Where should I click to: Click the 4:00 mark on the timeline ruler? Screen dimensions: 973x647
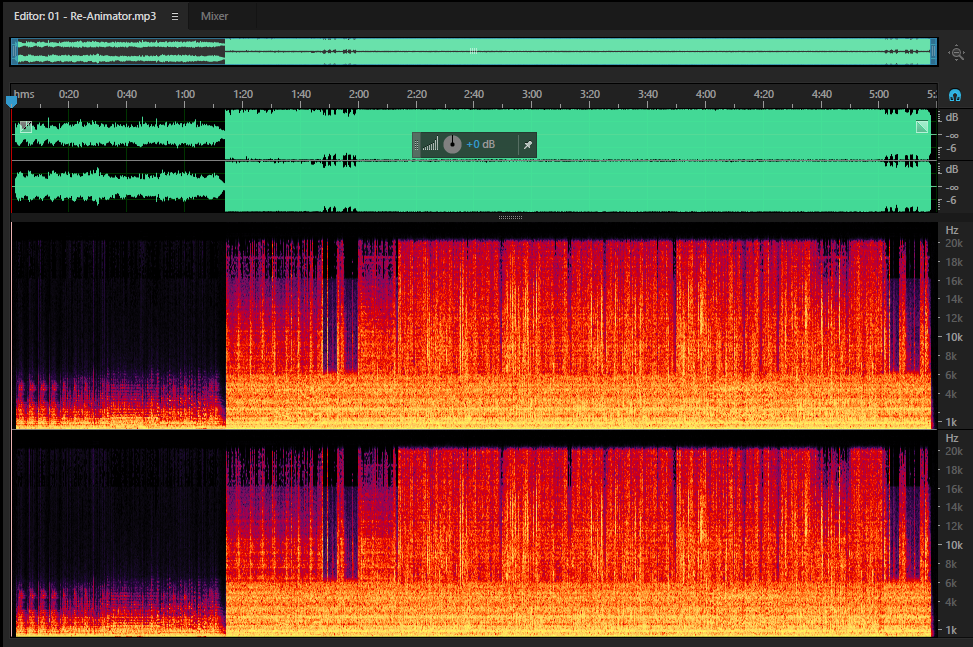tap(706, 94)
